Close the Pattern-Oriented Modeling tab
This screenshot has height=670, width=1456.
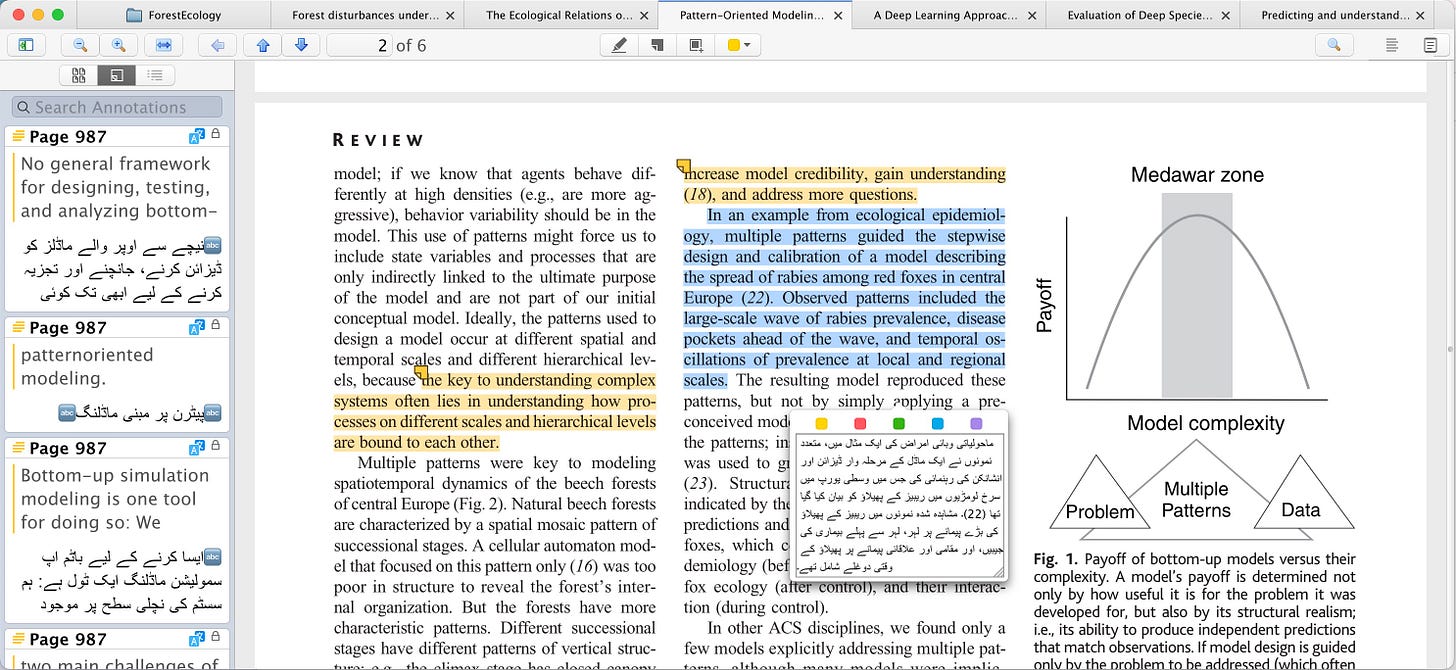click(838, 16)
